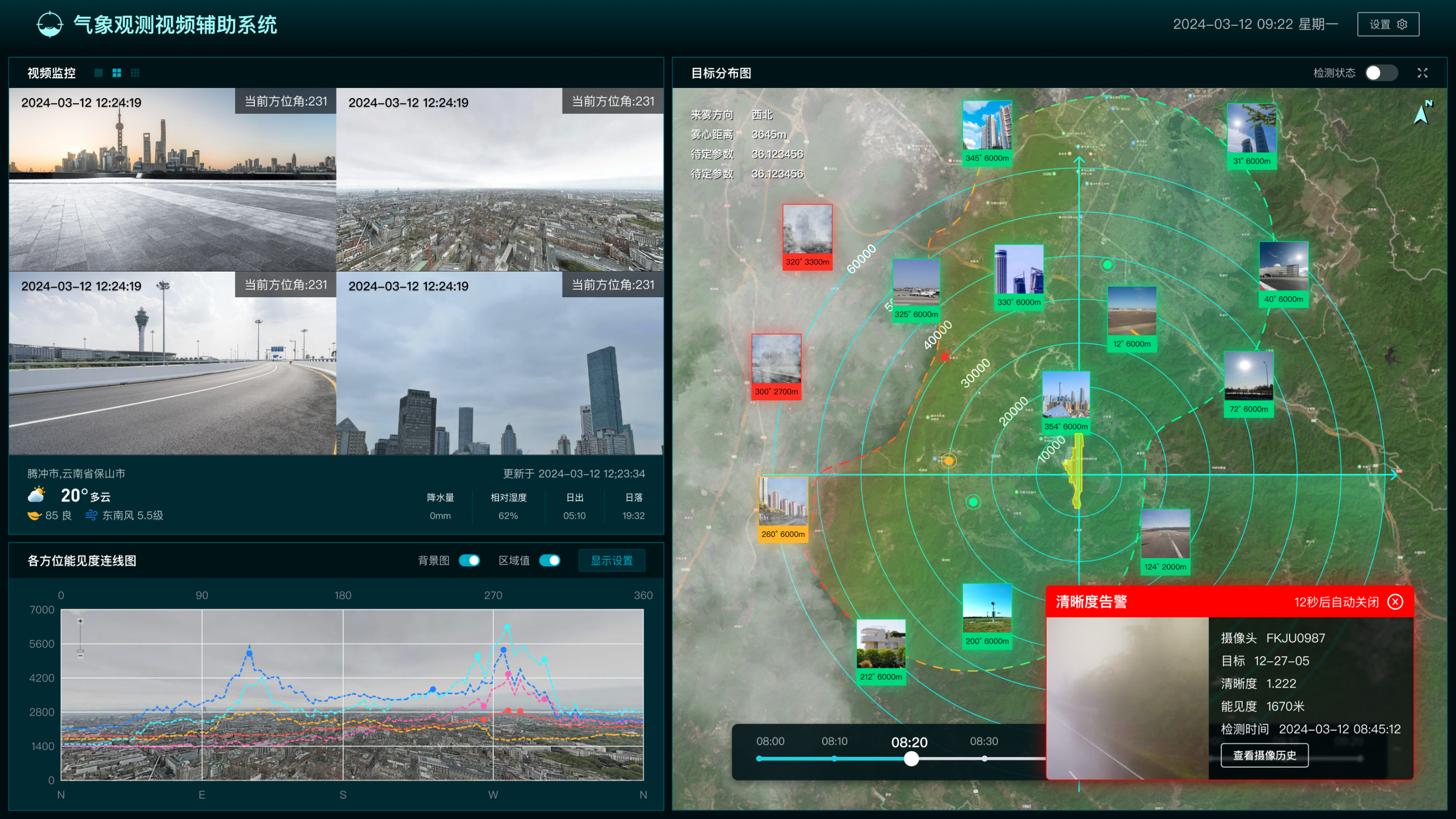Switch video monitor to four-grid layout
1456x819 pixels.
(116, 73)
